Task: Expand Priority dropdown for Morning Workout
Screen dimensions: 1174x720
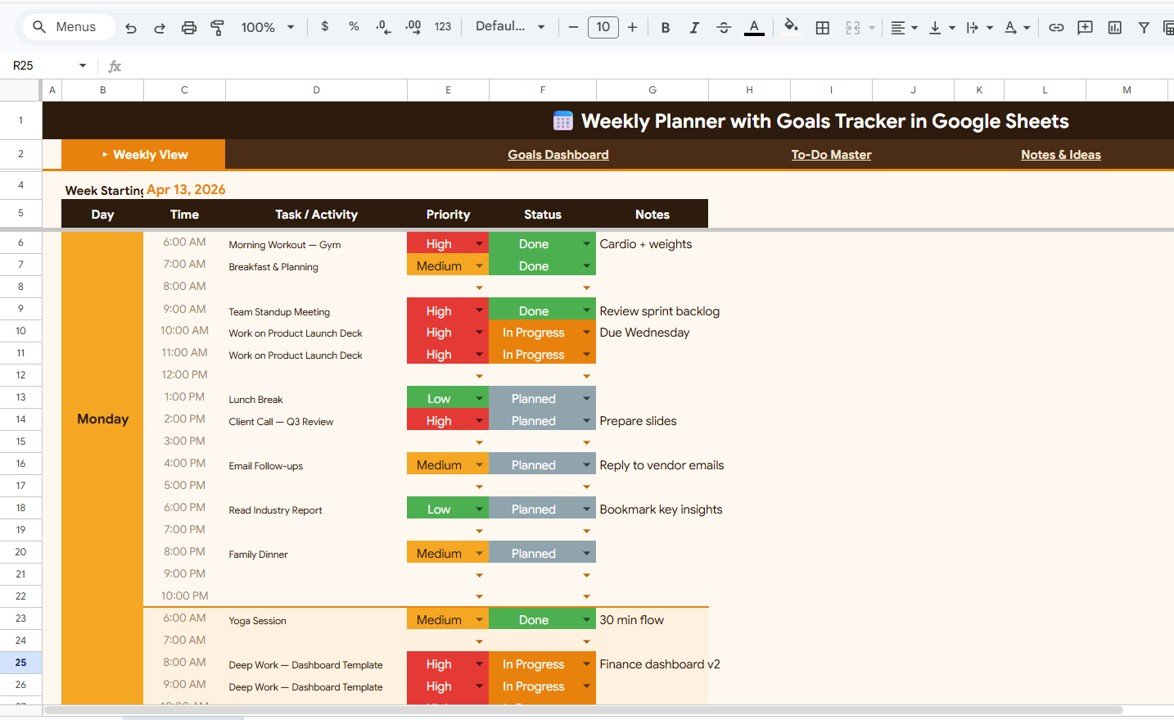Action: click(x=479, y=244)
